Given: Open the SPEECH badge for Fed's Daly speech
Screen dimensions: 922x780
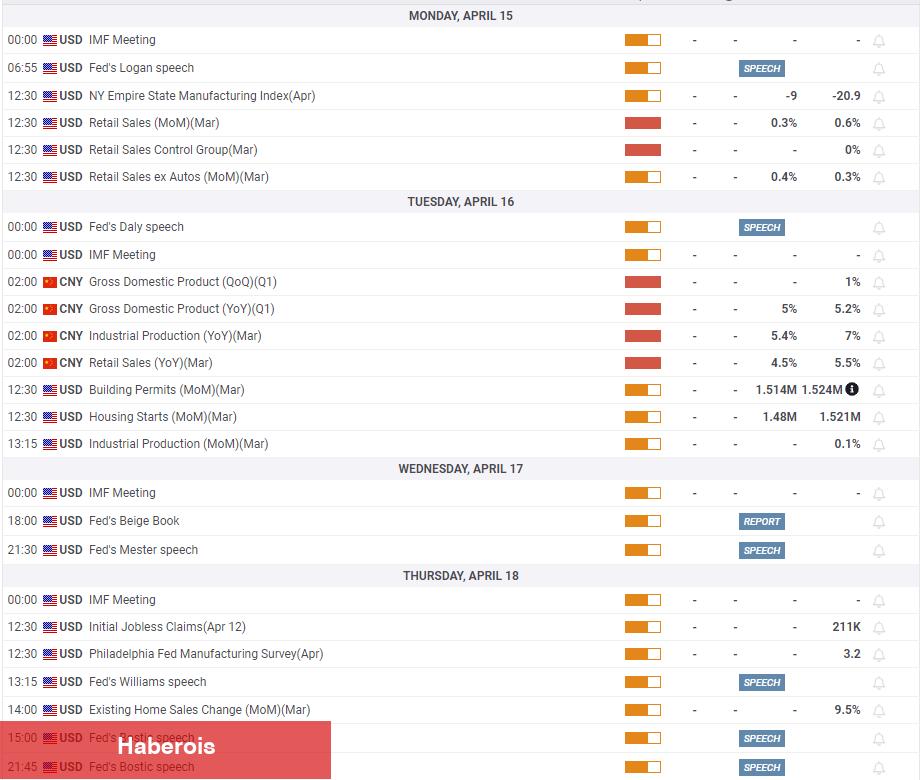Looking at the screenshot, I should point(761,227).
